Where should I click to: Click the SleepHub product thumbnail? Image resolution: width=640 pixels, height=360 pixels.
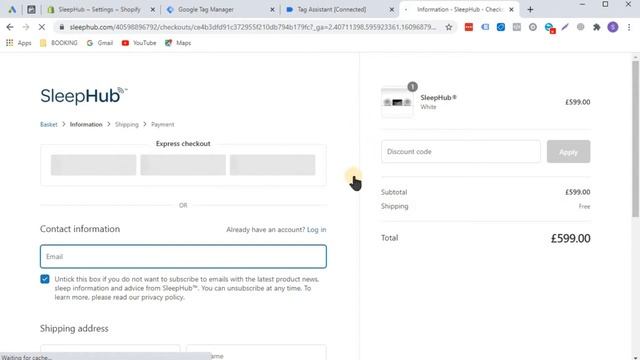[x=397, y=102]
